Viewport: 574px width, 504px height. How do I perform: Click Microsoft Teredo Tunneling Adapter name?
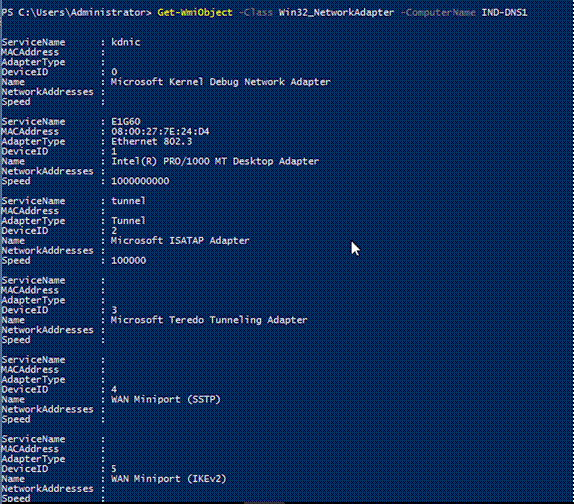[x=209, y=320]
